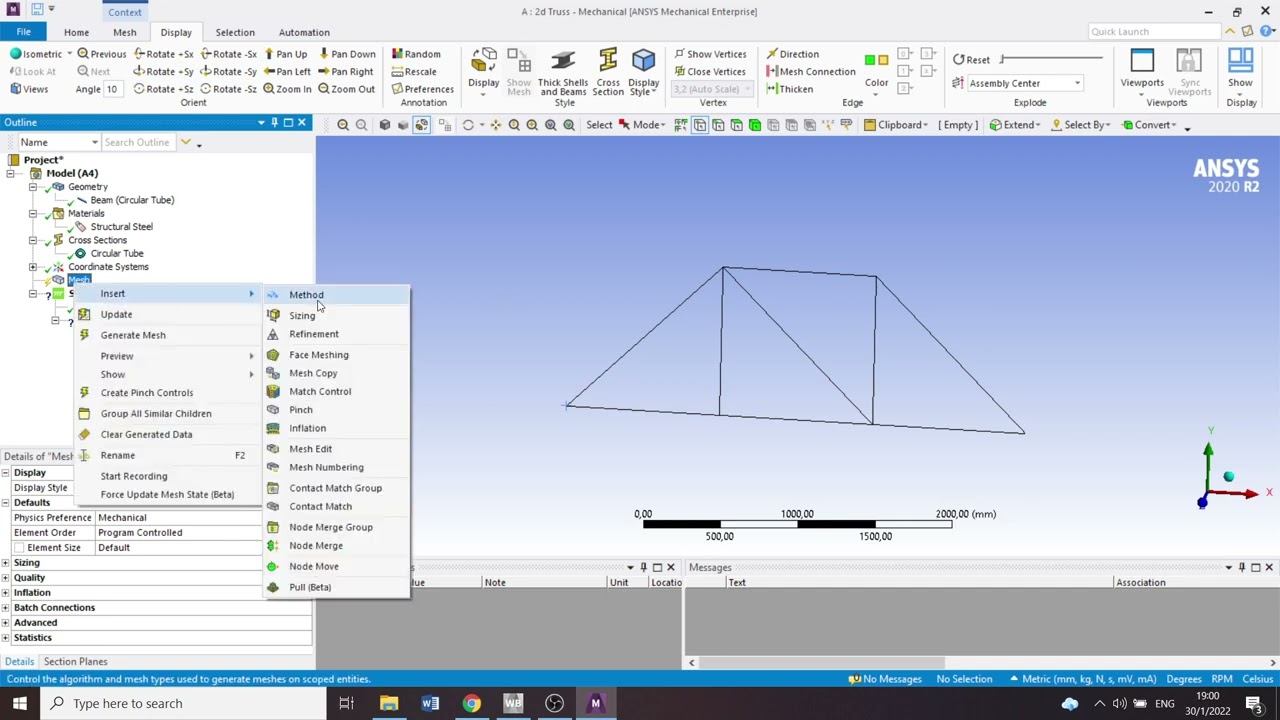
Task: Click Rescale annotation
Action: pyautogui.click(x=414, y=72)
